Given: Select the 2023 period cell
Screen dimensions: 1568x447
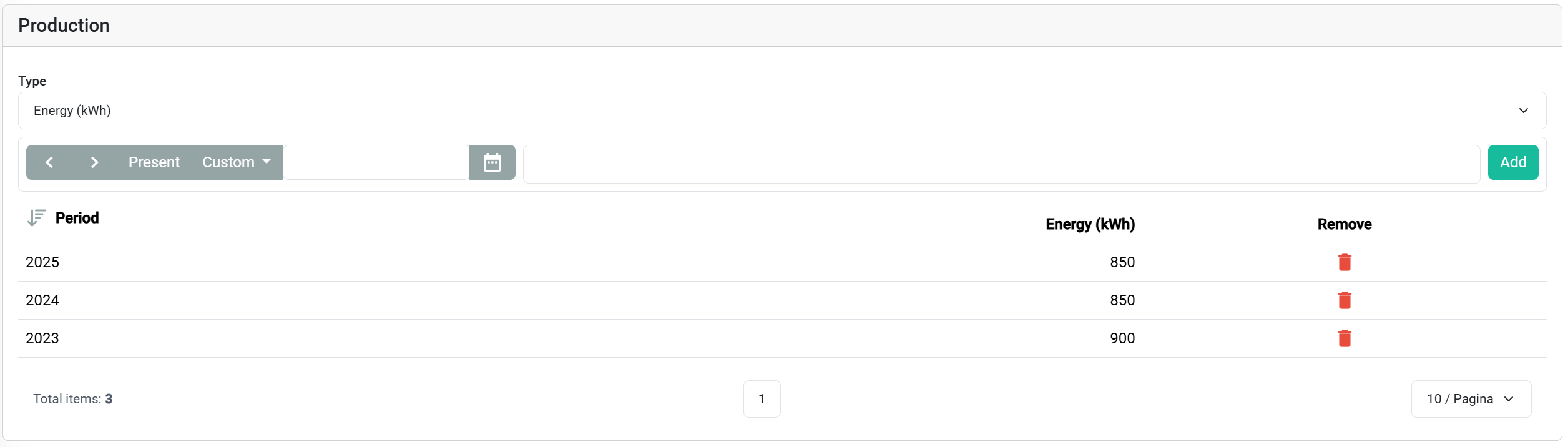Looking at the screenshot, I should pyautogui.click(x=42, y=338).
